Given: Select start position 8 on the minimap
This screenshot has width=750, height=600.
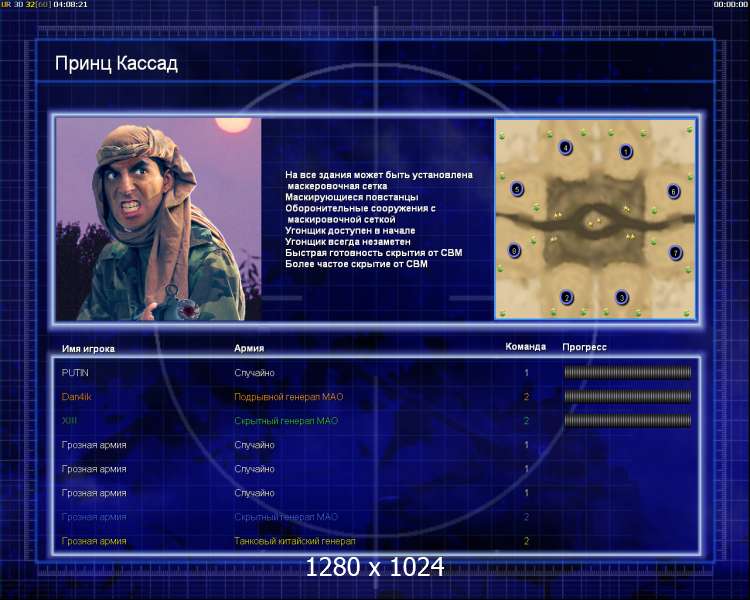Looking at the screenshot, I should tap(514, 250).
